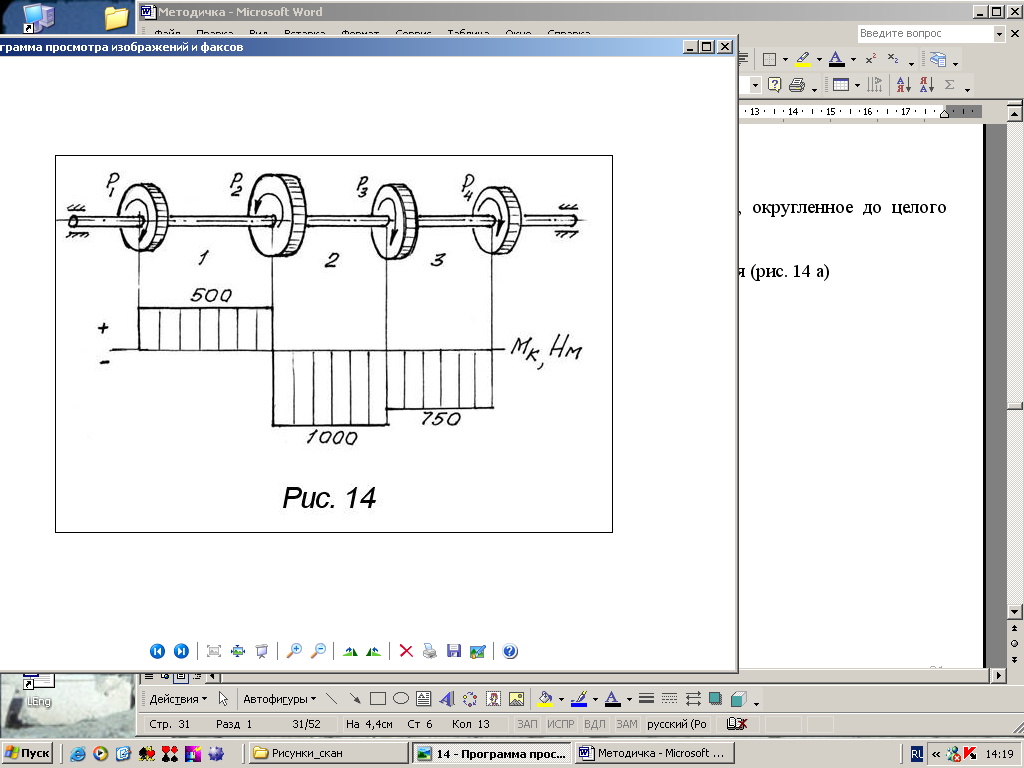Viewport: 1024px width, 768px height.
Task: Click spelling status book icon
Action: [737, 724]
